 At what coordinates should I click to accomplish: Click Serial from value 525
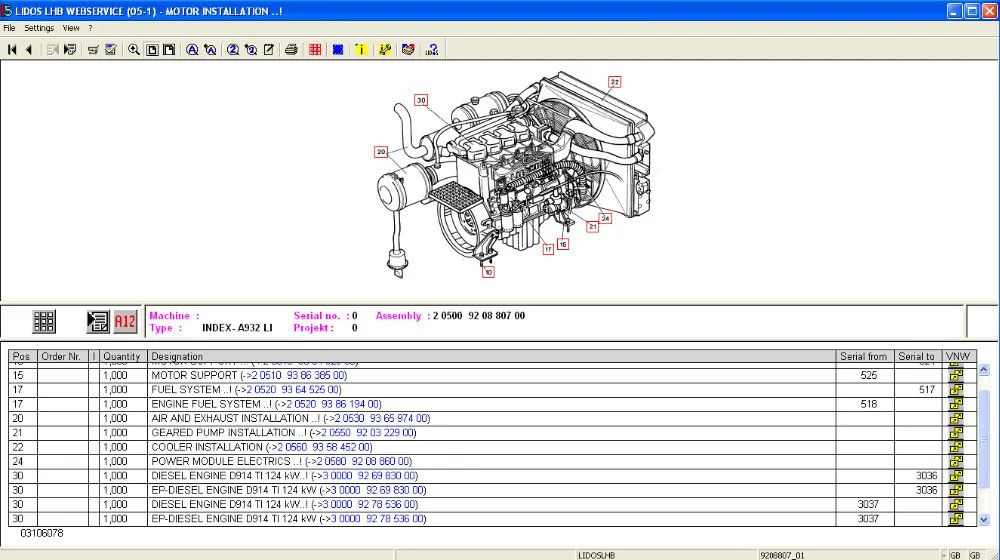(x=869, y=375)
